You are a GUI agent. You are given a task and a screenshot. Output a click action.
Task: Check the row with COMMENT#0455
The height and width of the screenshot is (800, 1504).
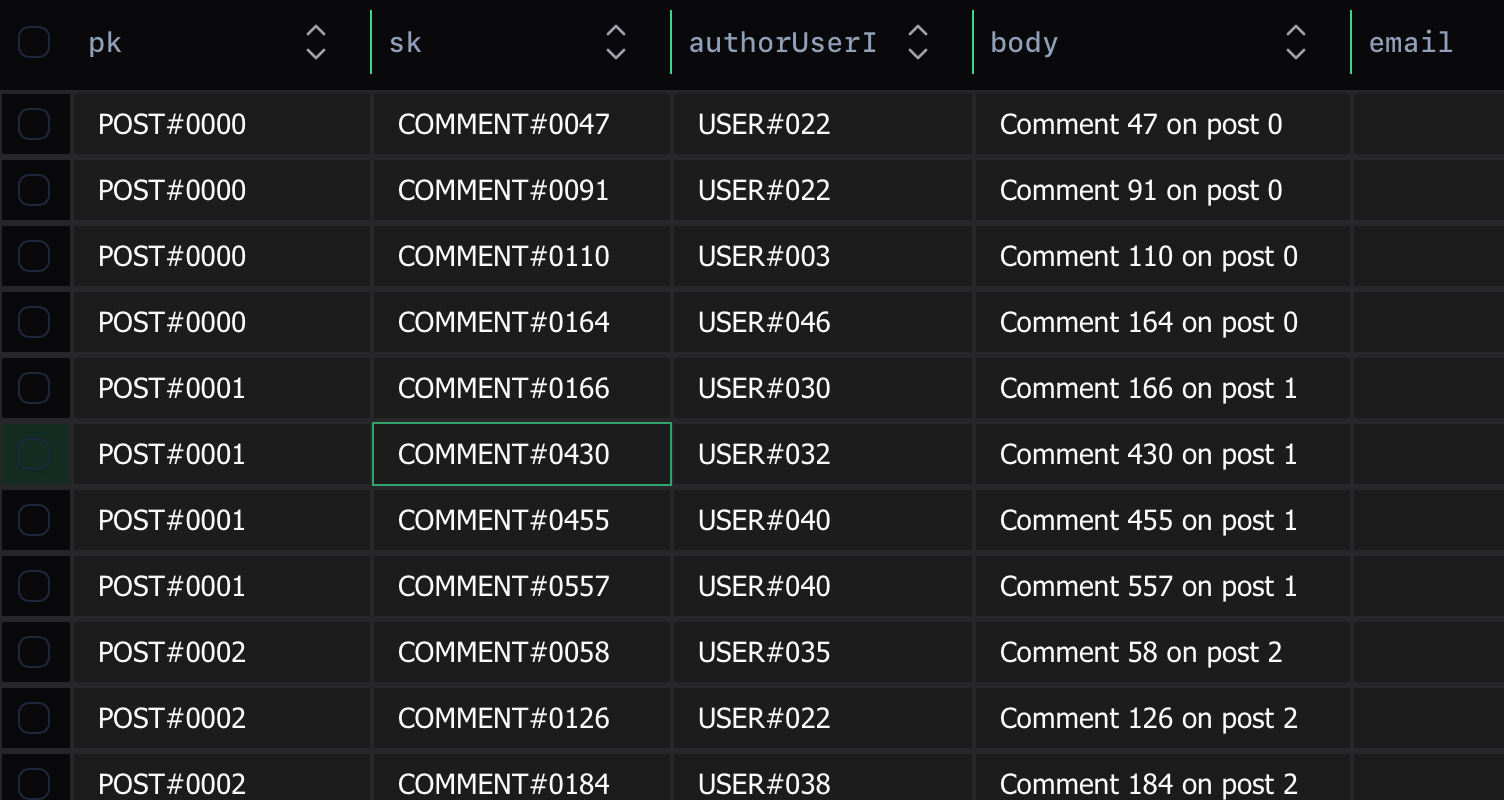point(34,520)
